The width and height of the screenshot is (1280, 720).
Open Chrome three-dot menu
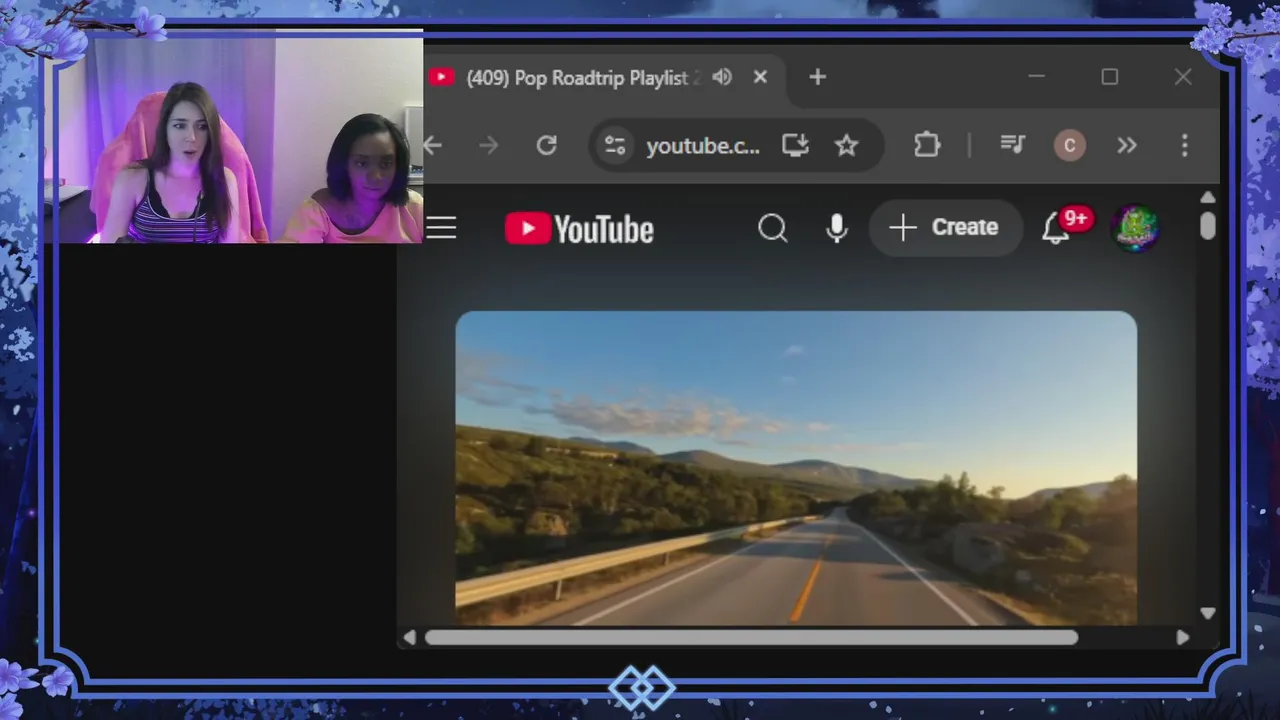1184,146
